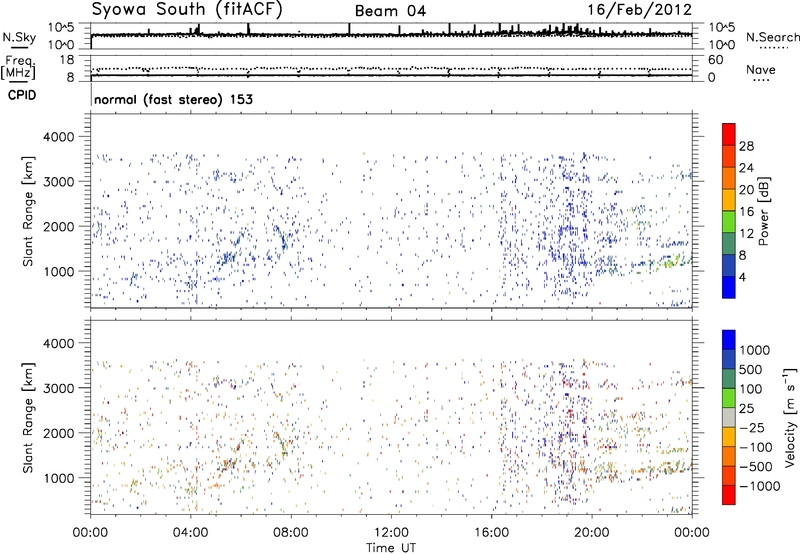The height and width of the screenshot is (554, 800).
Task: Click the 'CPID' row label
Action: (22, 95)
